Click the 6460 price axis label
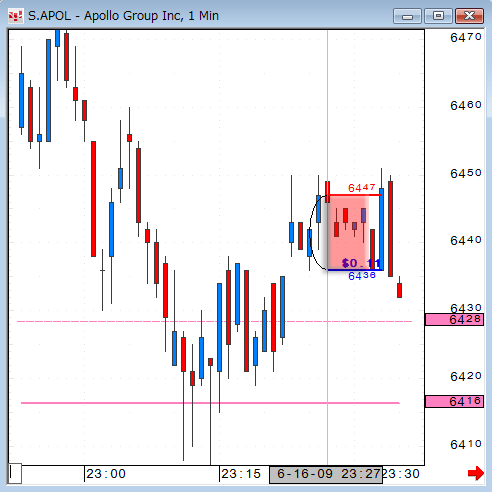The image size is (492, 492). point(466,105)
